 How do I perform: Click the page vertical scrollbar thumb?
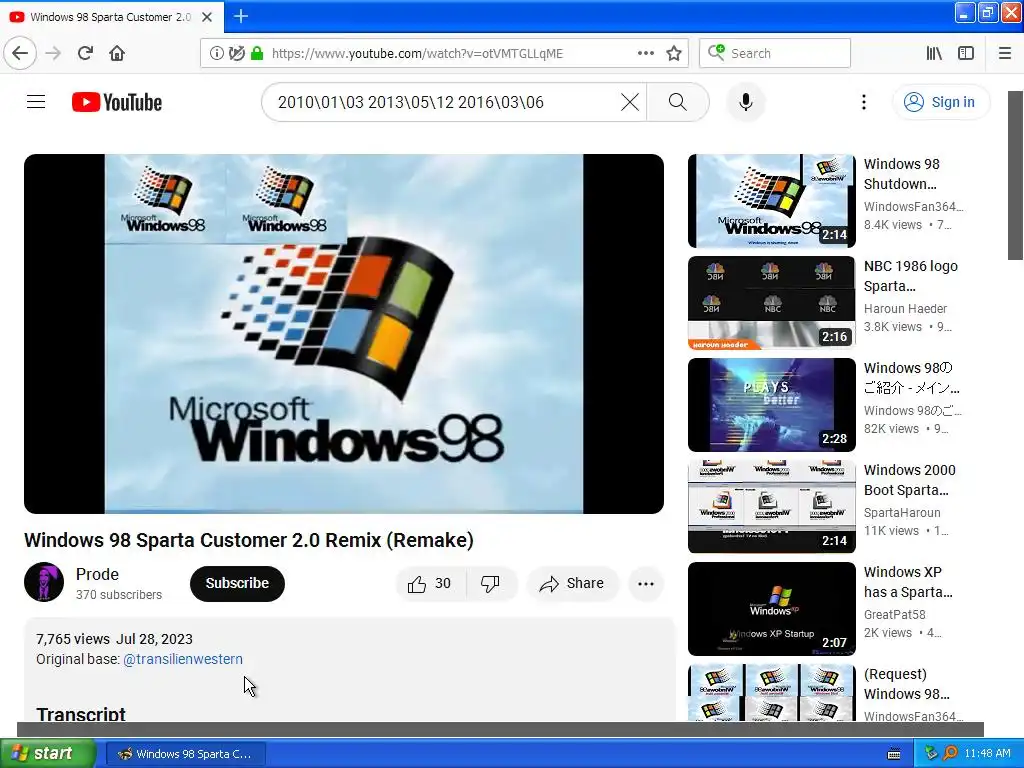coord(1016,175)
